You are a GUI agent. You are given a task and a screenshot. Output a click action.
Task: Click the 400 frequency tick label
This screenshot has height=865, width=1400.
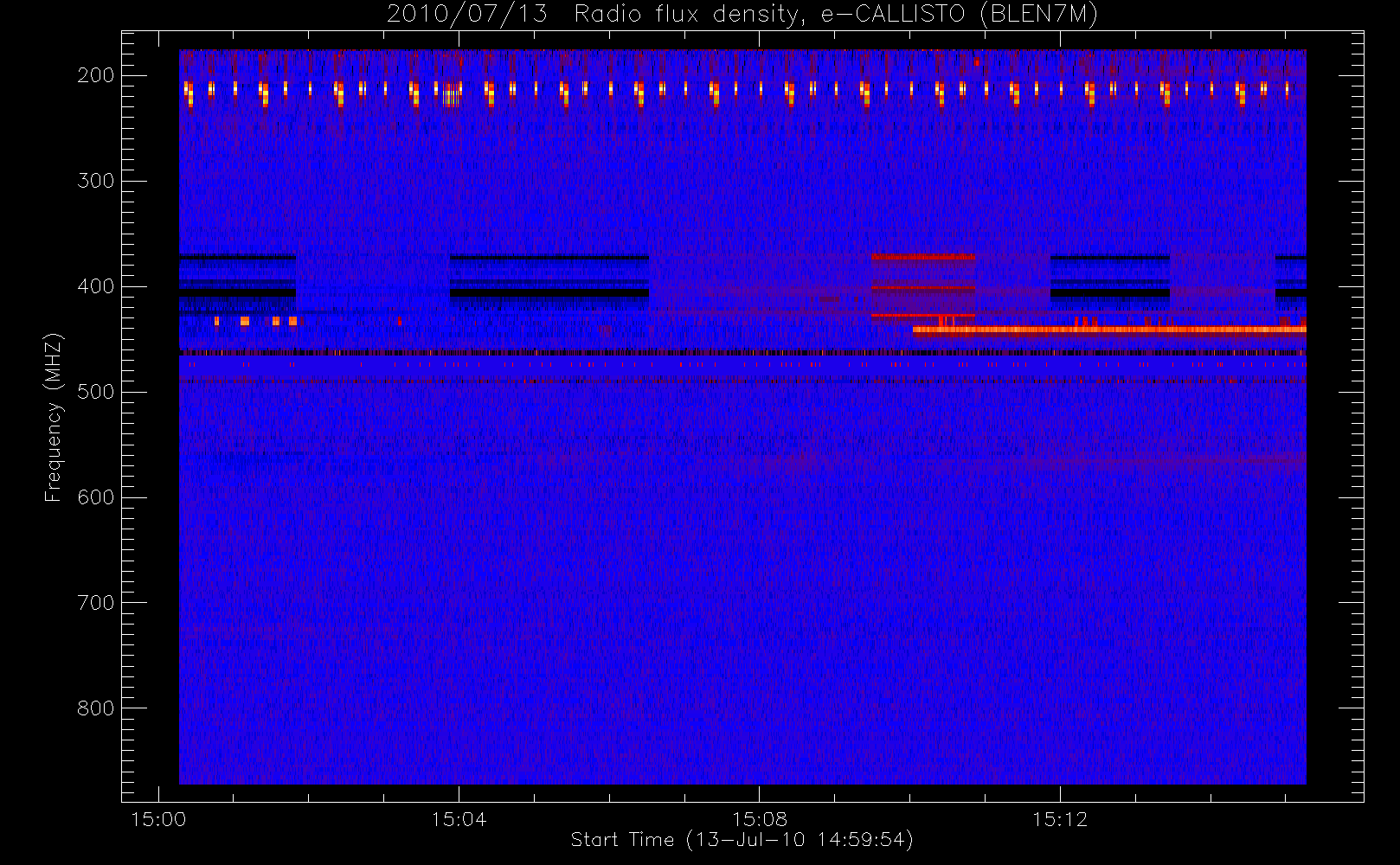tap(96, 286)
